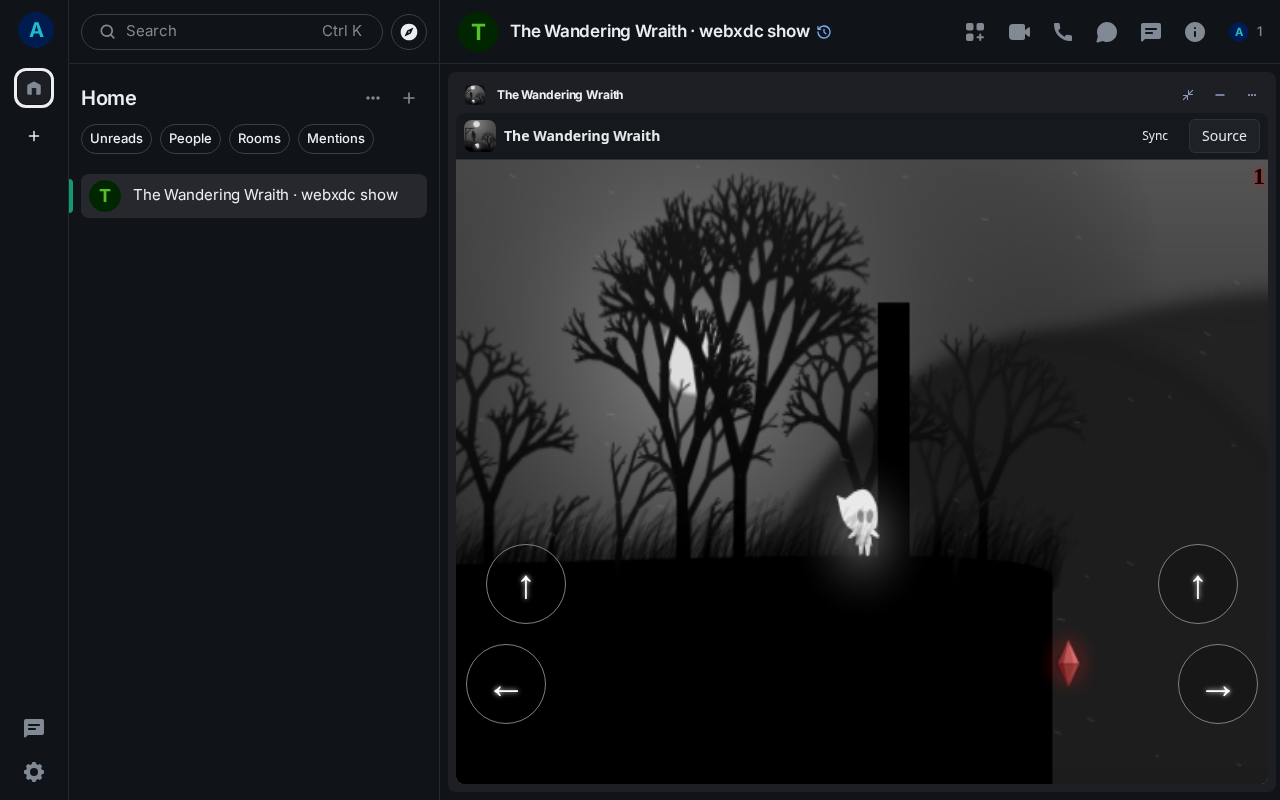
Task: Collapse the widget with the shrink icon
Action: [x=1188, y=95]
